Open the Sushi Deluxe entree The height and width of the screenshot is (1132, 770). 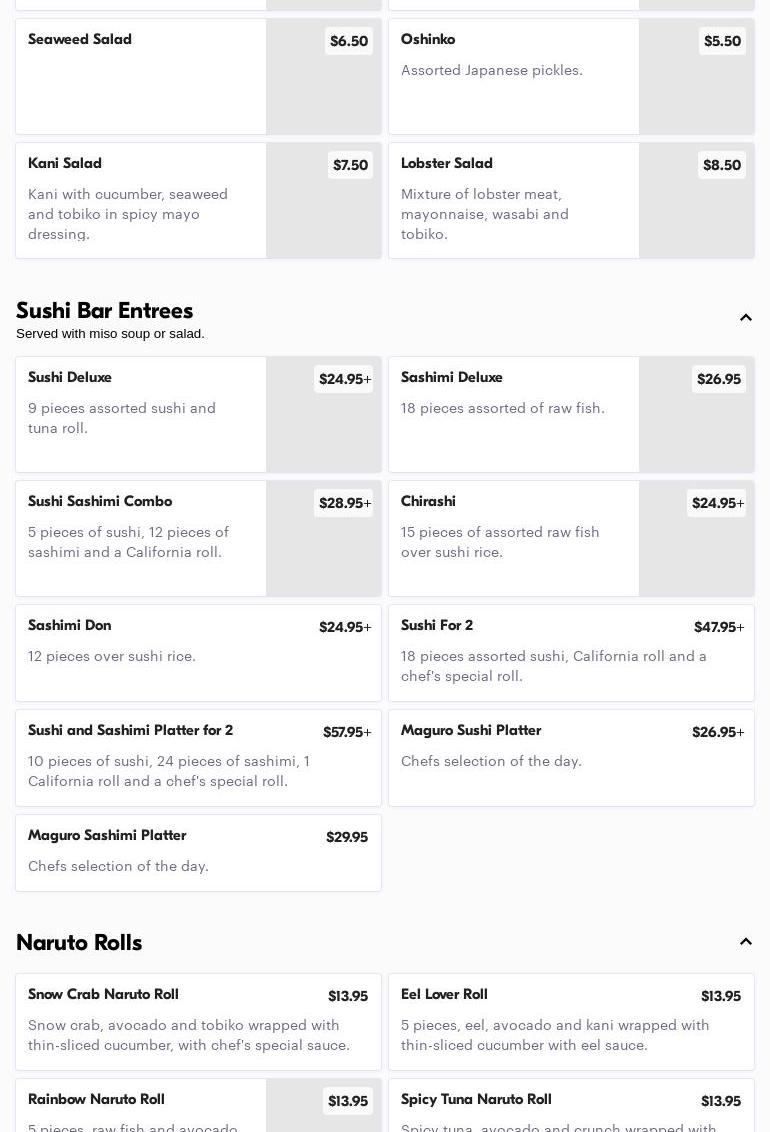140,414
